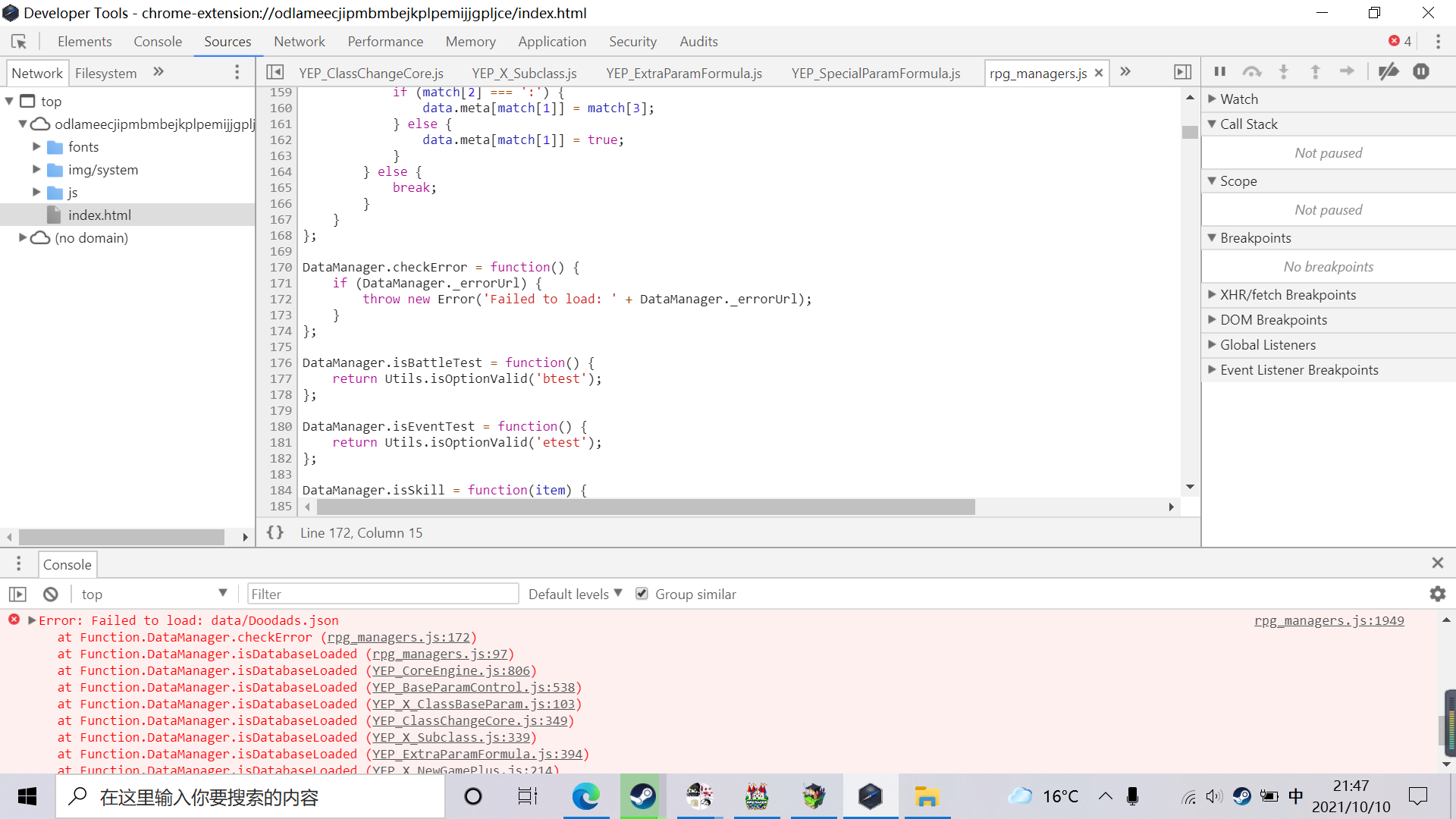
Task: Show the console sidebar panel icon
Action: tap(18, 595)
